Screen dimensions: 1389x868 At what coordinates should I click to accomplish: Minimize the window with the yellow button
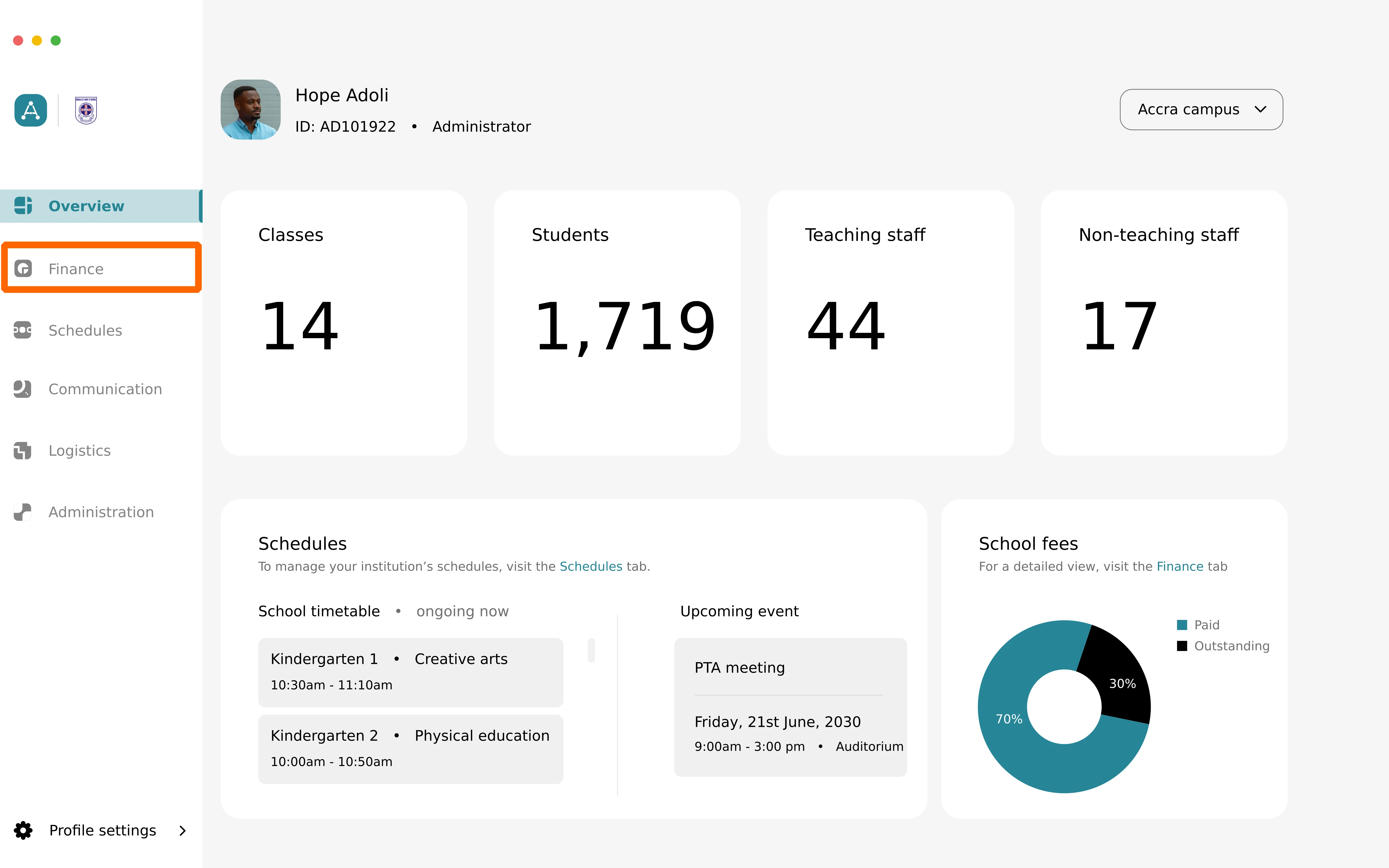(x=37, y=40)
